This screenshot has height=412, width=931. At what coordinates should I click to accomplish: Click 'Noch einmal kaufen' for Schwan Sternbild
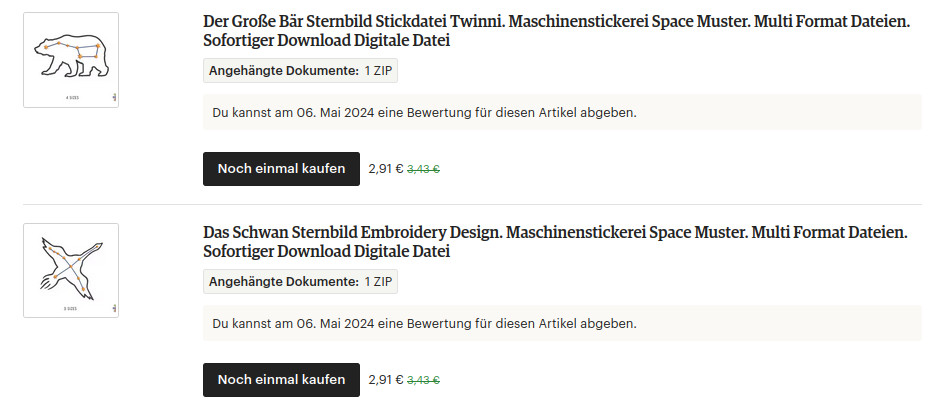coord(281,380)
